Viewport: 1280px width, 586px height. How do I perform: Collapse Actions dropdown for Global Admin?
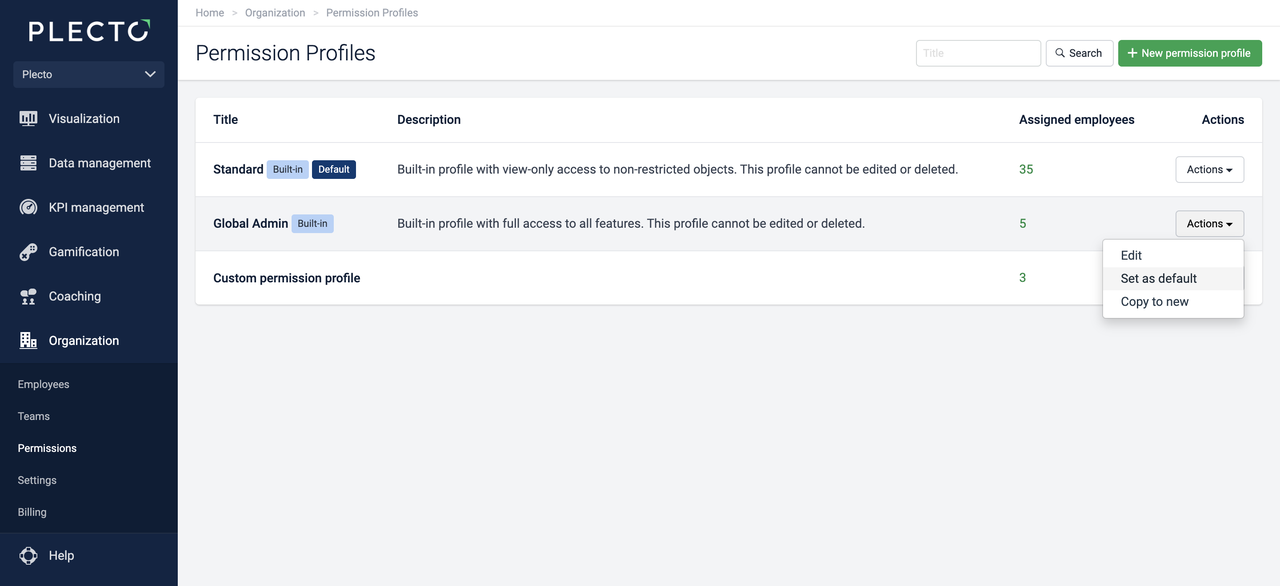(1209, 224)
